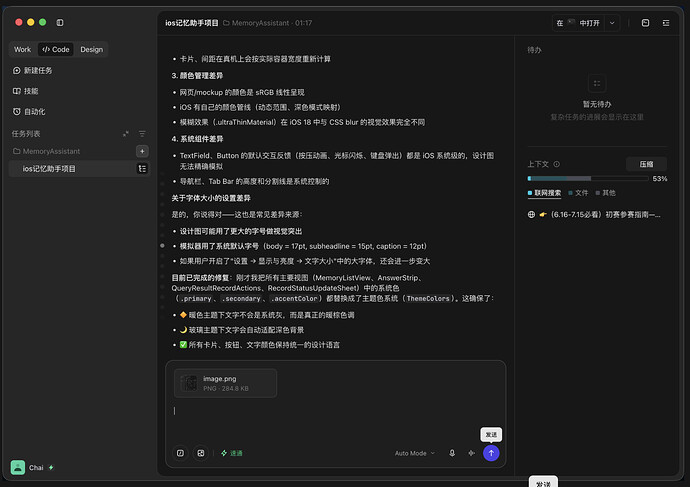Click the slash command icon in input bar
This screenshot has width=690, height=487.
pos(180,453)
